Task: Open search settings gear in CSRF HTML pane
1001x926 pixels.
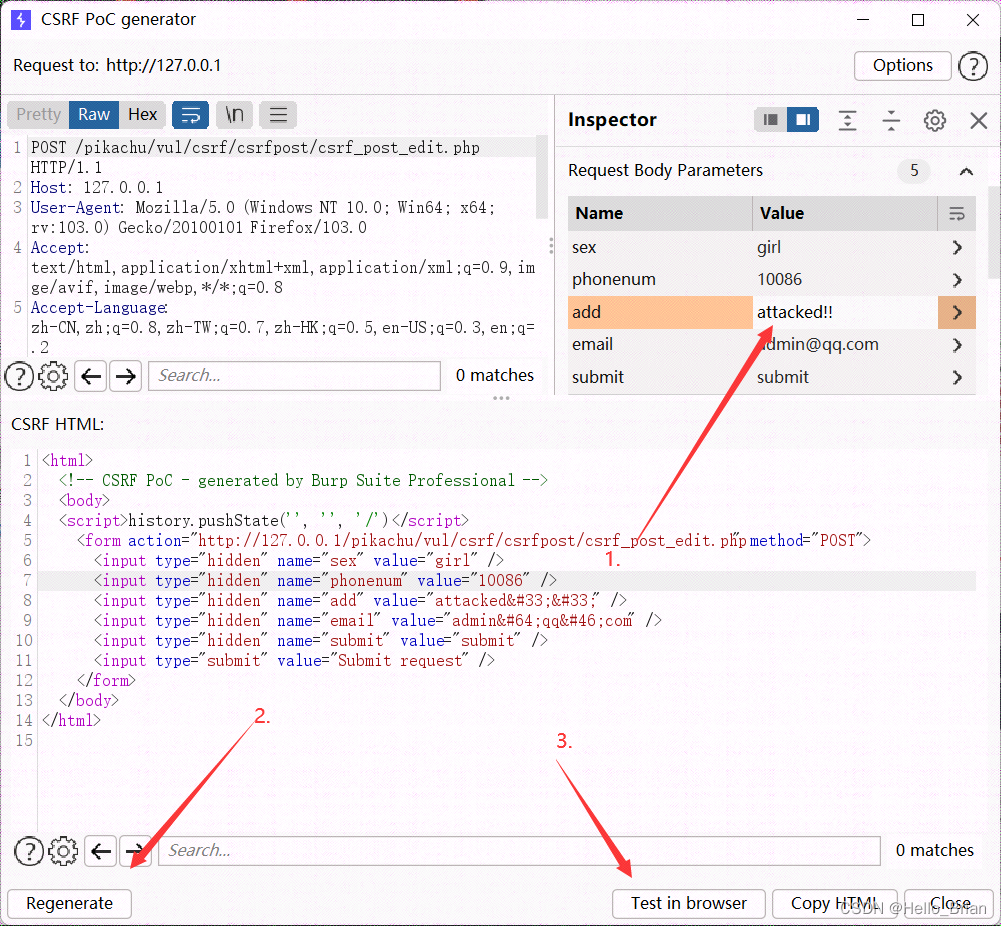Action: [63, 851]
